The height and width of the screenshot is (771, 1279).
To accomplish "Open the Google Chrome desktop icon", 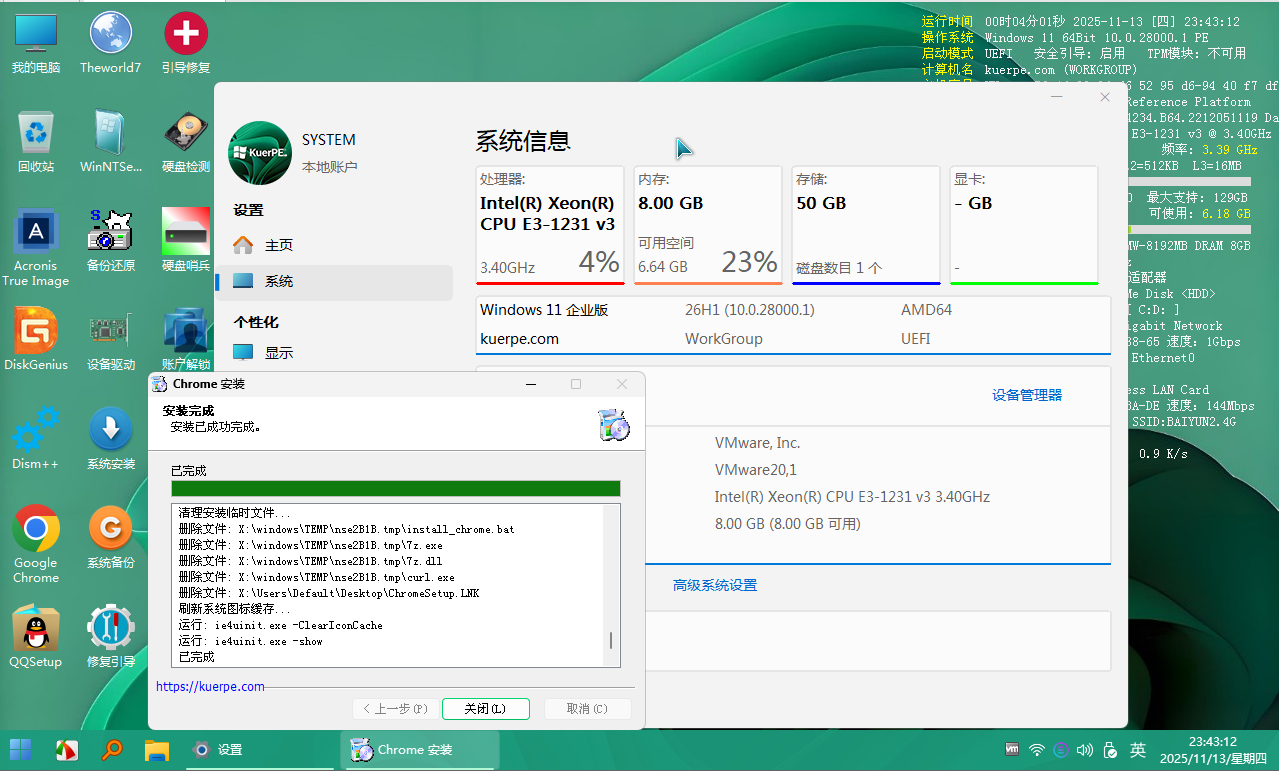I will click(x=36, y=529).
